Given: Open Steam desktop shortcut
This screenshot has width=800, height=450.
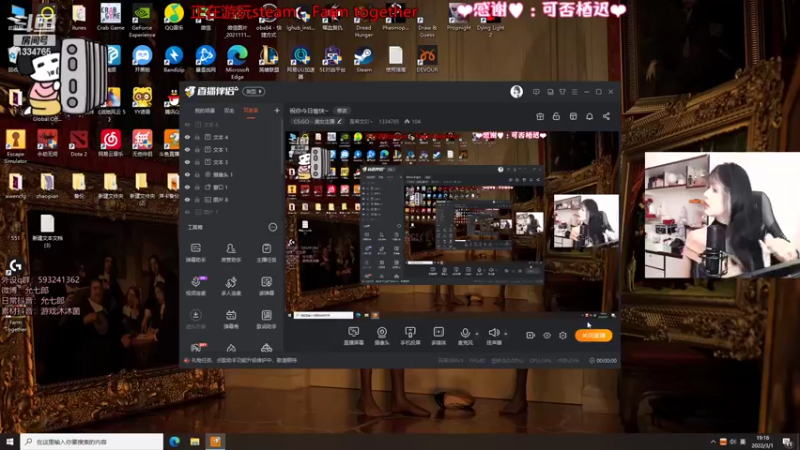Looking at the screenshot, I should pyautogui.click(x=364, y=60).
